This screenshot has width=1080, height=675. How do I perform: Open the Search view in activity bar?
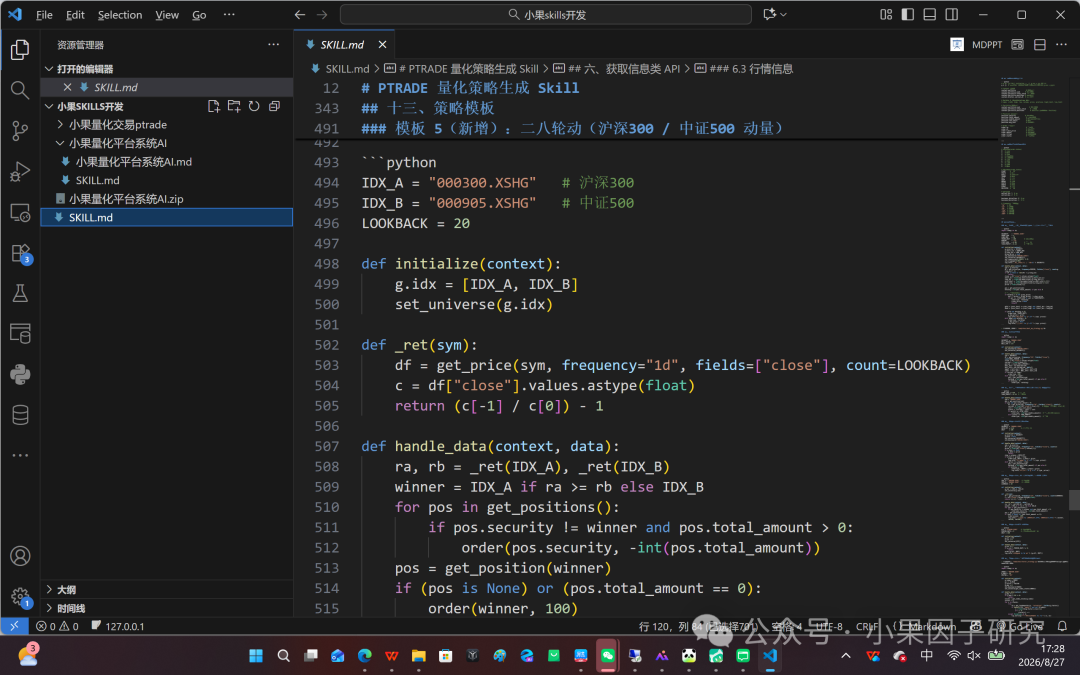pos(20,90)
